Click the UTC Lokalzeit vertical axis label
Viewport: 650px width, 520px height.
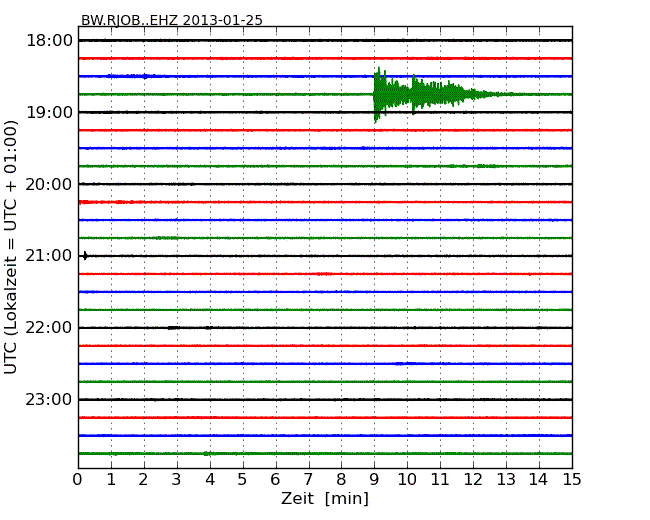[x=10, y=247]
